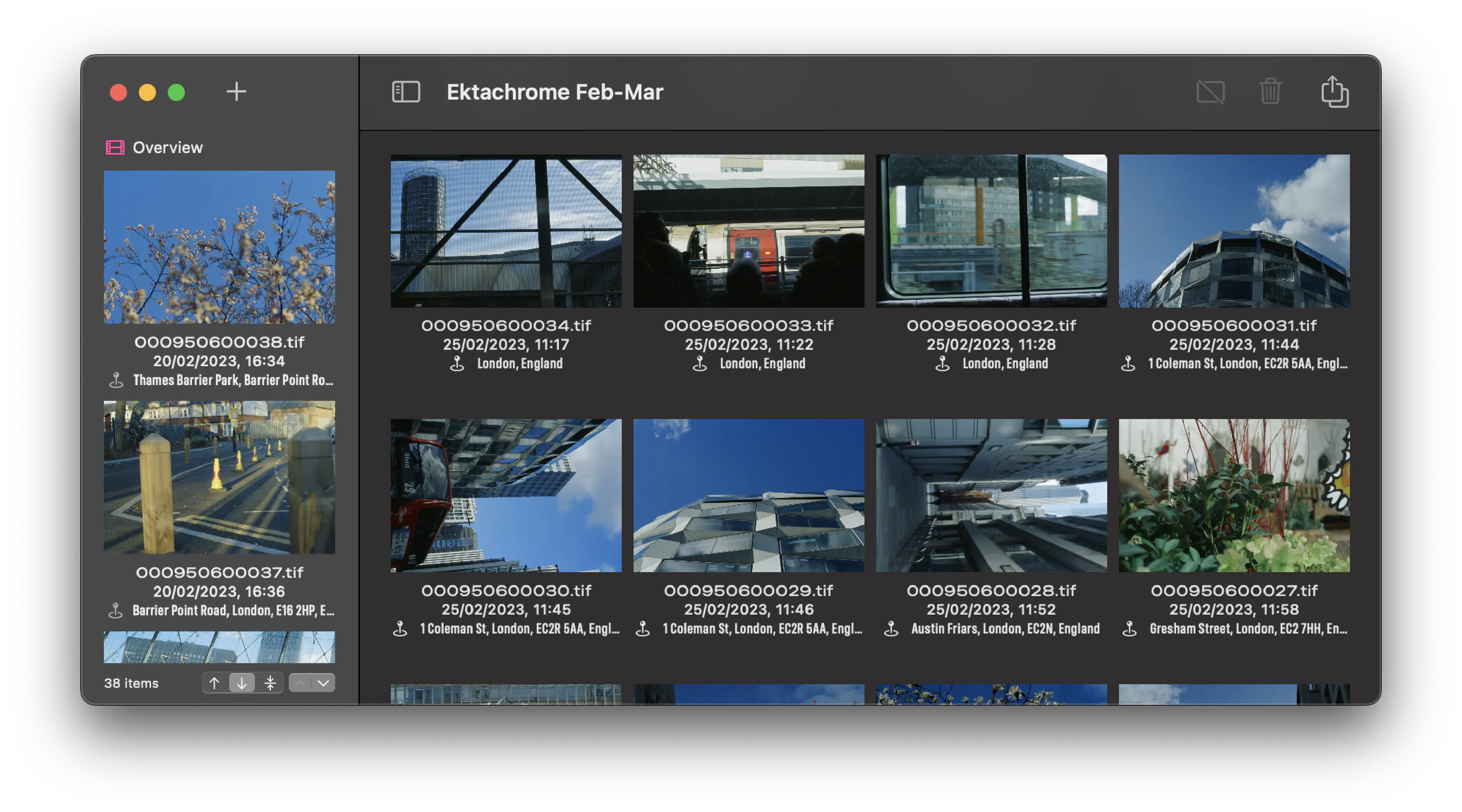Click filename 000950600027.tif text
Viewport: 1462px width, 812px height.
pyautogui.click(x=1234, y=591)
